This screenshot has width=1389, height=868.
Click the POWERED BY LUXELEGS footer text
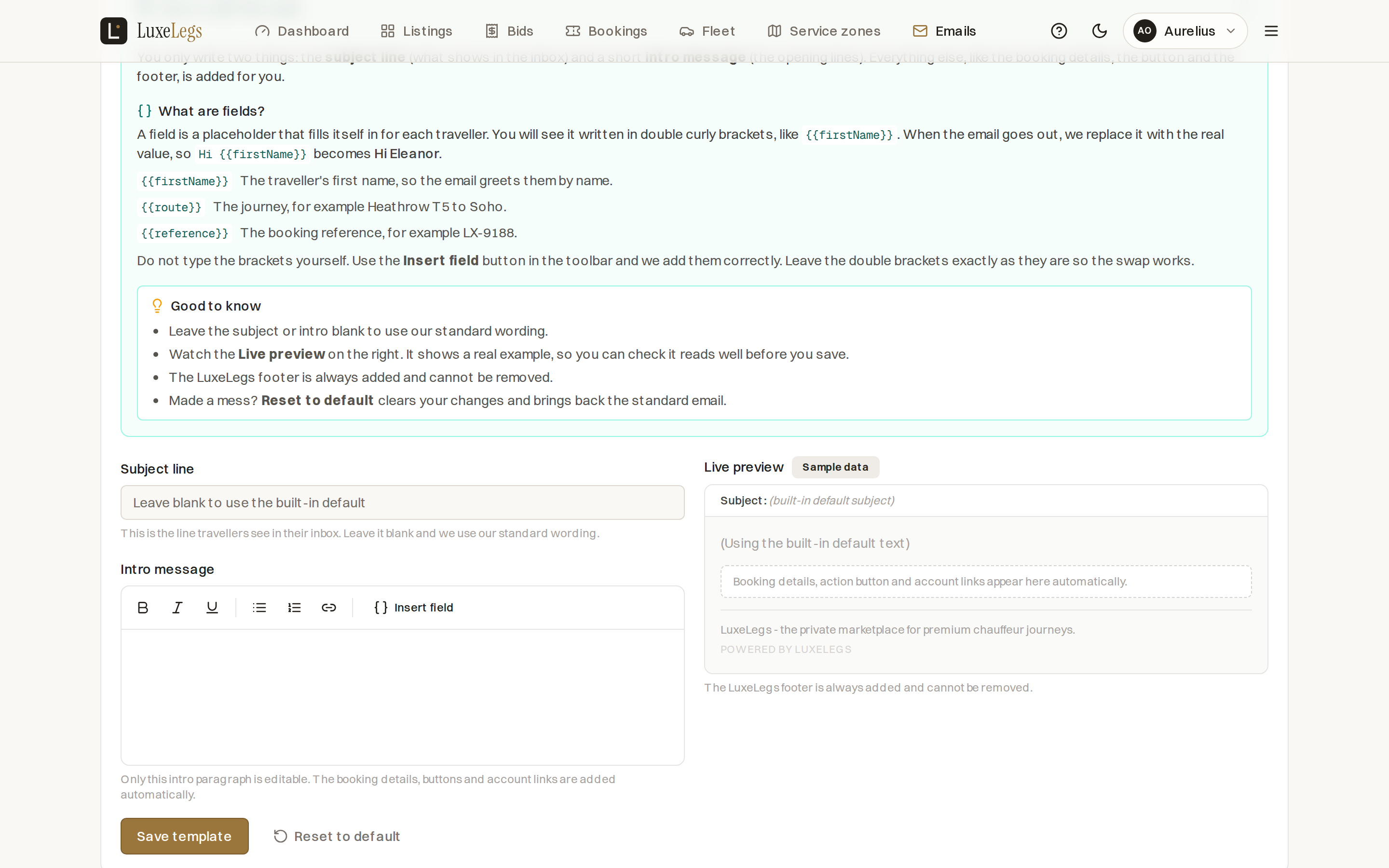point(786,649)
